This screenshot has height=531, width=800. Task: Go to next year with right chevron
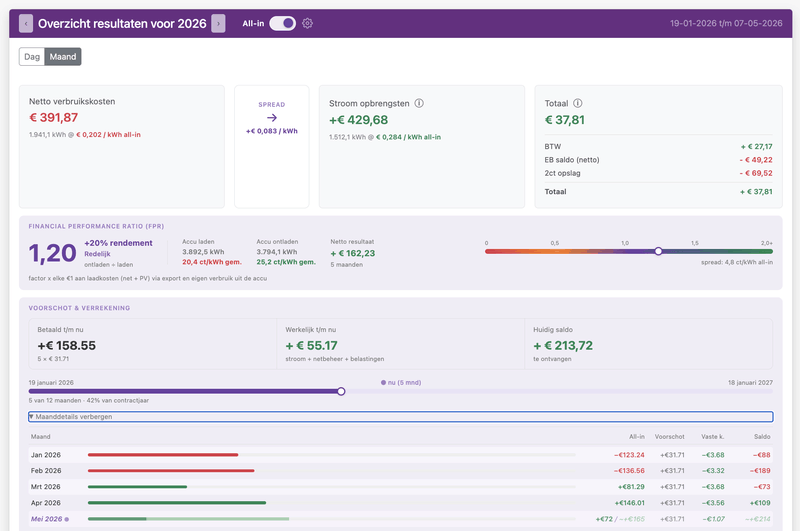point(218,23)
